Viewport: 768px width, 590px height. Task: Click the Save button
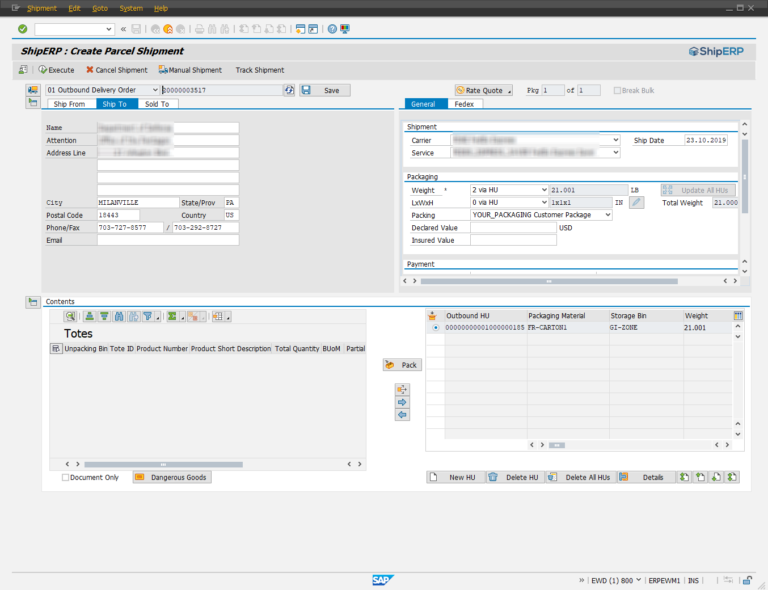pyautogui.click(x=325, y=90)
